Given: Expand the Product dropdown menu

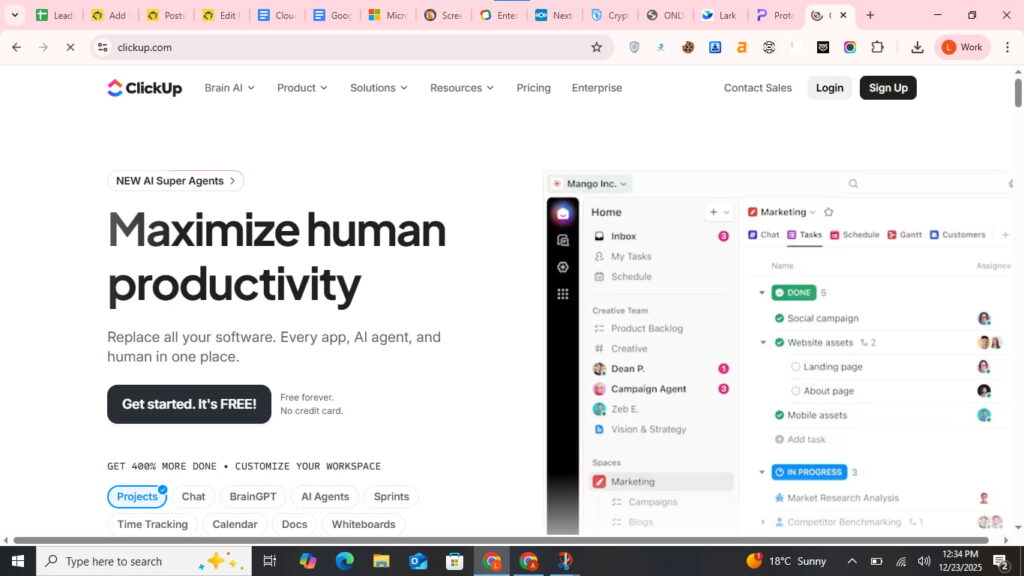Looking at the screenshot, I should [x=302, y=88].
